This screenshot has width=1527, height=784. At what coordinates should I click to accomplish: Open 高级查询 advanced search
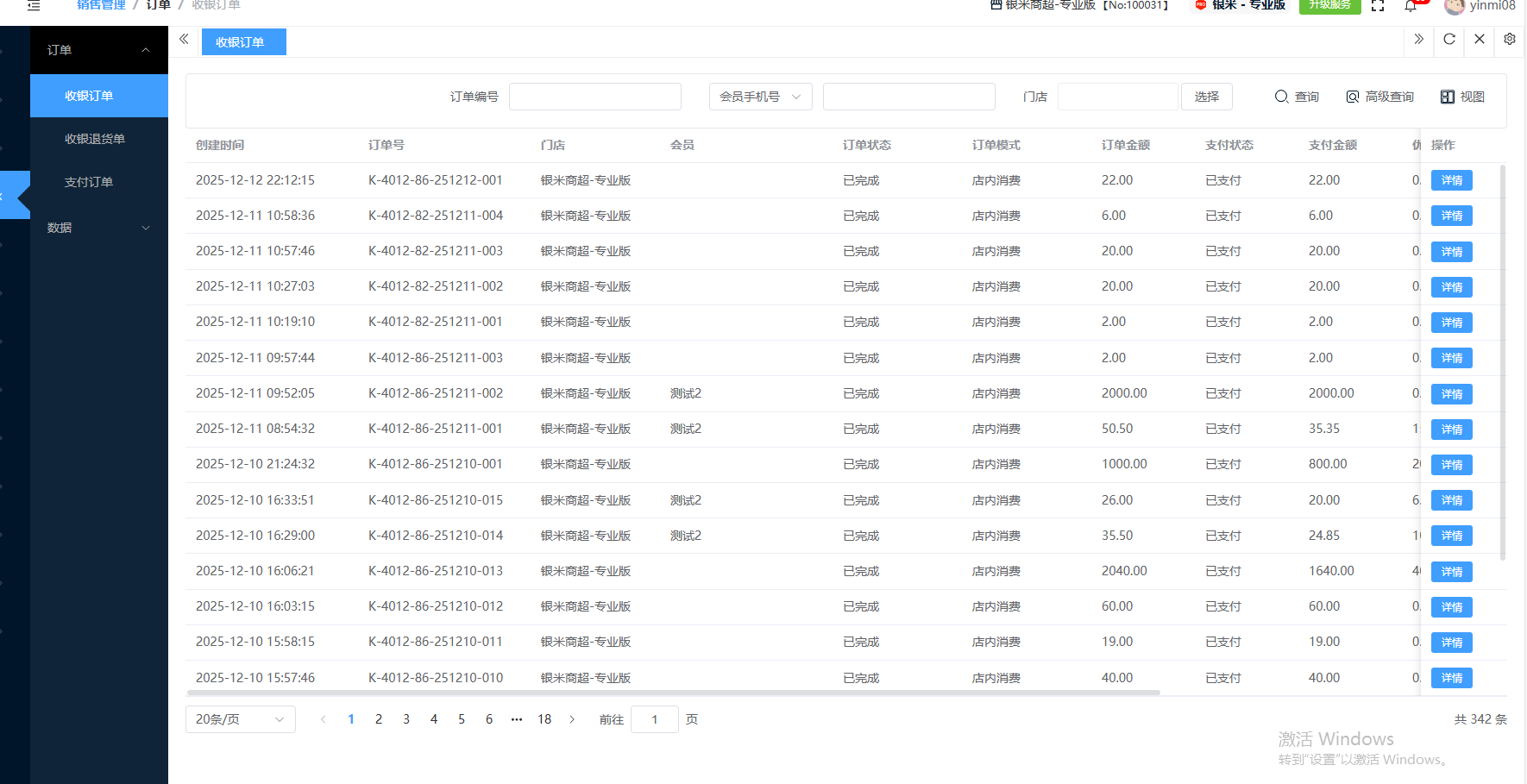point(1380,97)
